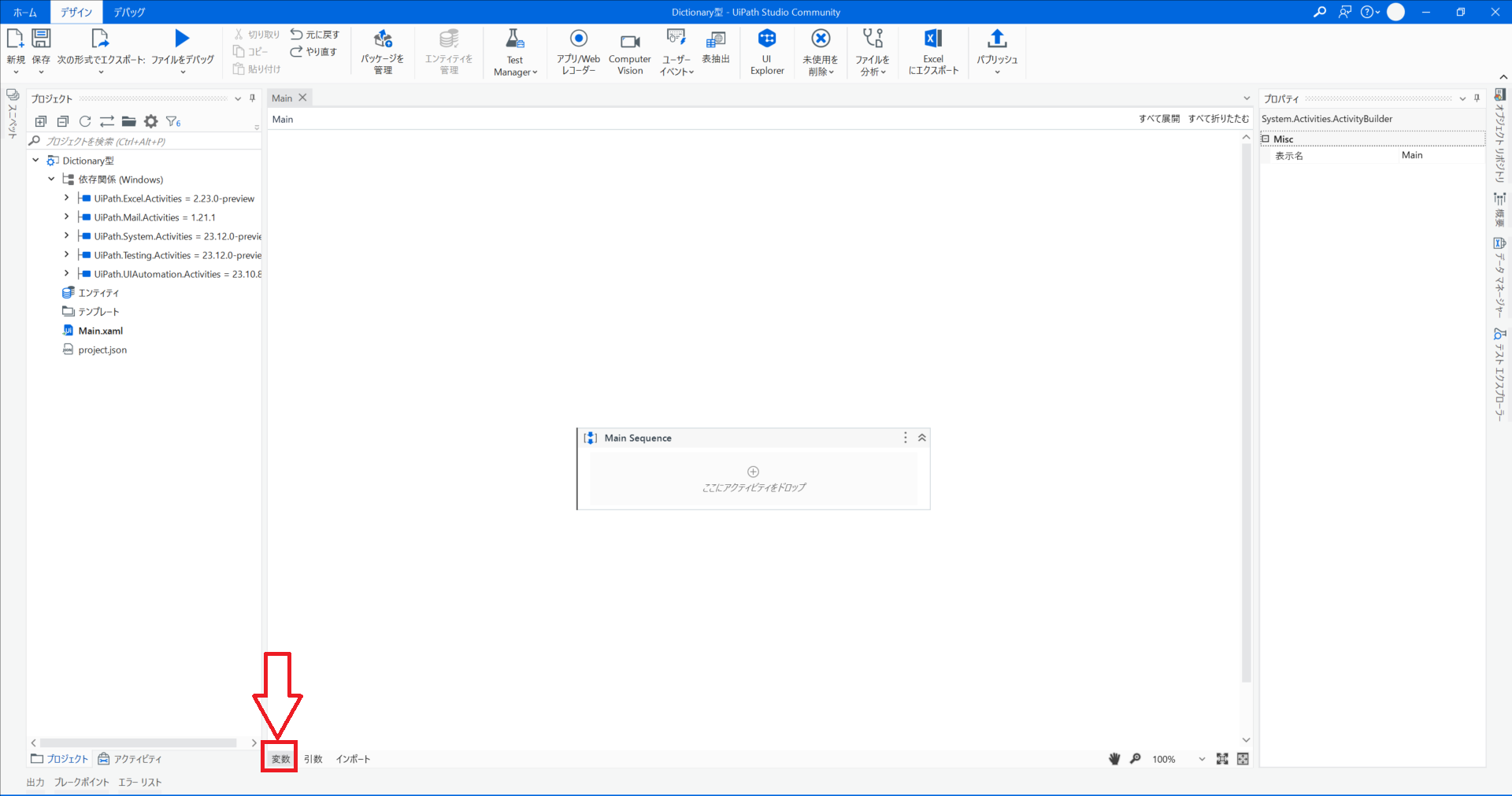Fit workflow to screen icon
This screenshot has height=796, width=1512.
[x=1222, y=759]
